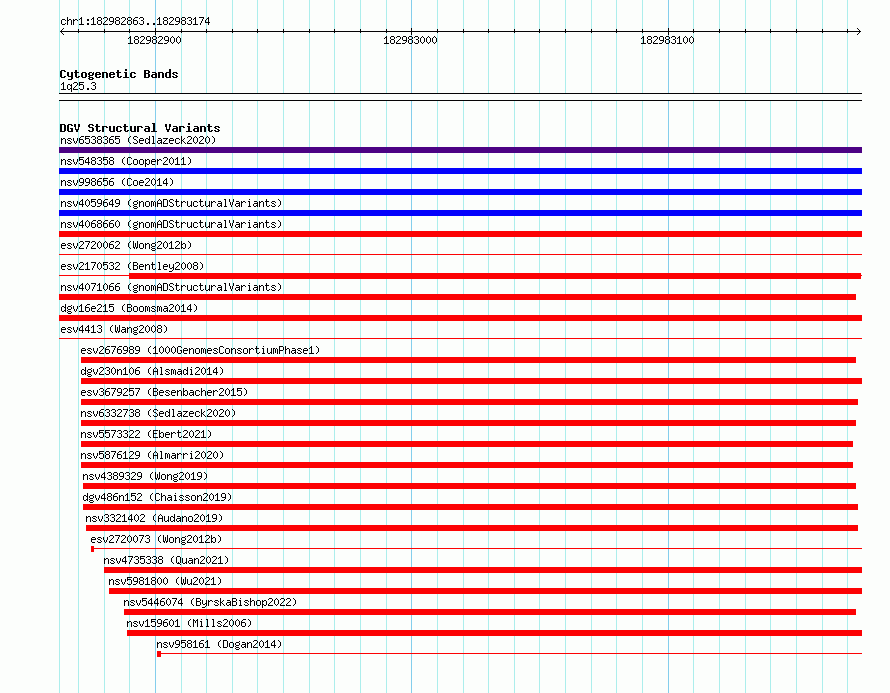Open esv2720062 (Wong2012b) variant label
890x693 pixels.
(x=126, y=245)
